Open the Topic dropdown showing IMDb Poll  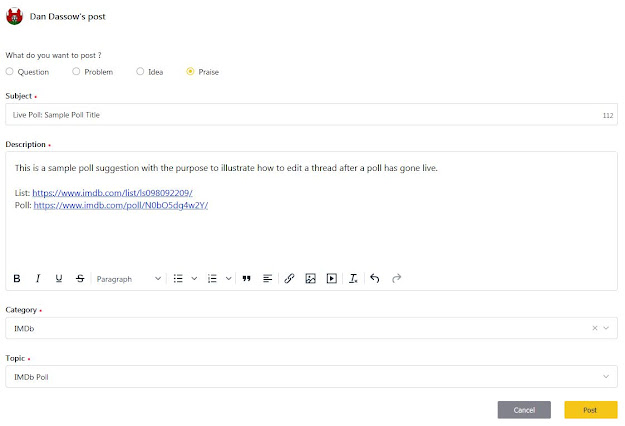pos(311,377)
